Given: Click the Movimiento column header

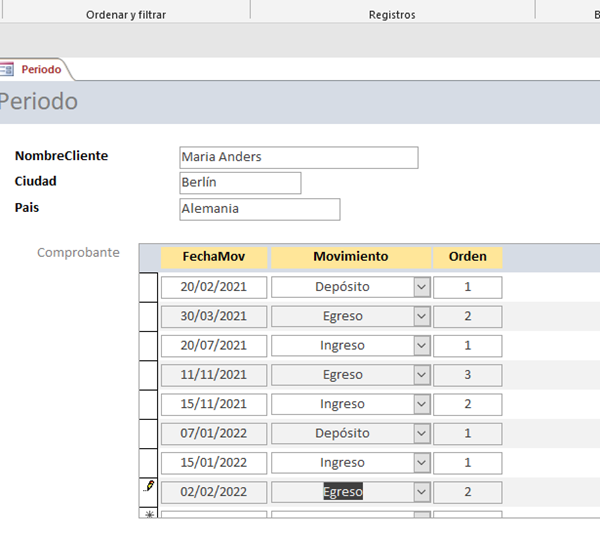Looking at the screenshot, I should 350,257.
